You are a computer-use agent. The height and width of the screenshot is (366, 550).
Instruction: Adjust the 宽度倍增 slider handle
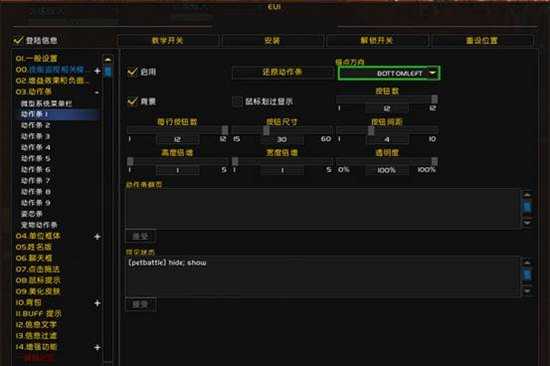click(235, 161)
